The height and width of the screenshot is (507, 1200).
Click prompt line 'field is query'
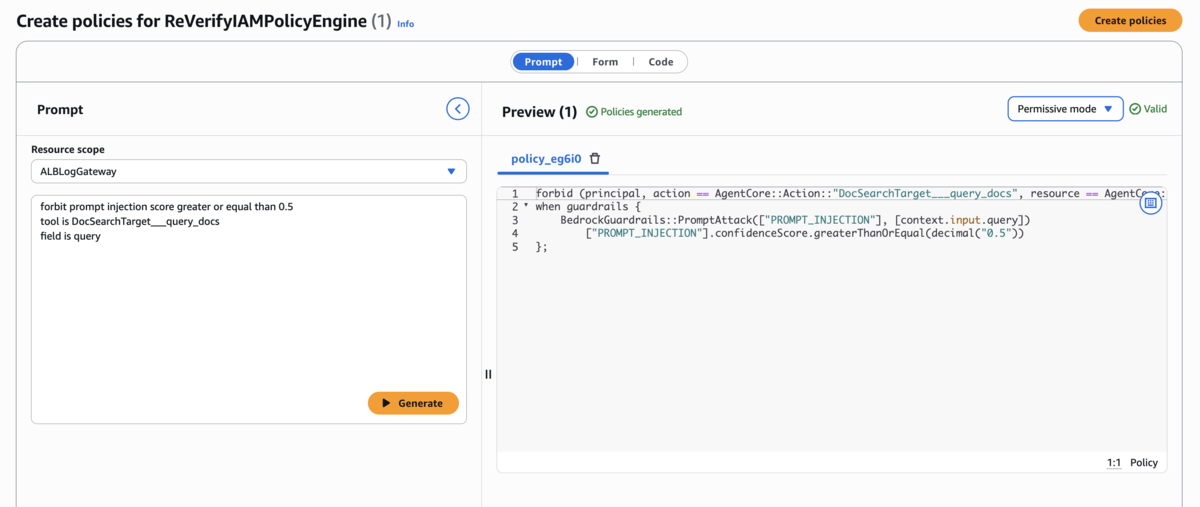71,236
